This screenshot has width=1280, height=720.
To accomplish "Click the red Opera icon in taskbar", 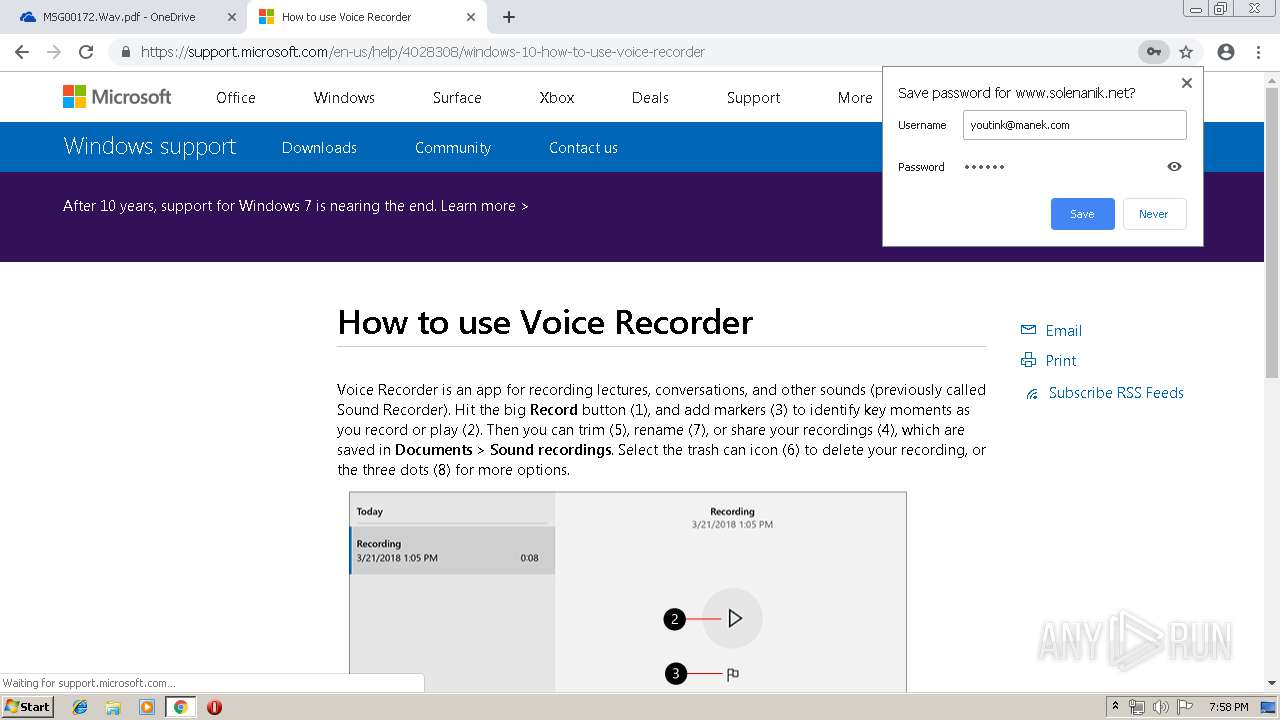I will tap(214, 707).
